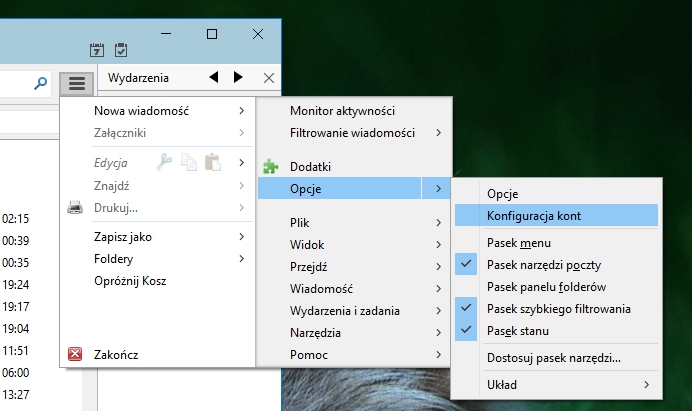The width and height of the screenshot is (692, 411).
Task: Disable Pasek szybkiego filtrowania
Action: pos(558,309)
